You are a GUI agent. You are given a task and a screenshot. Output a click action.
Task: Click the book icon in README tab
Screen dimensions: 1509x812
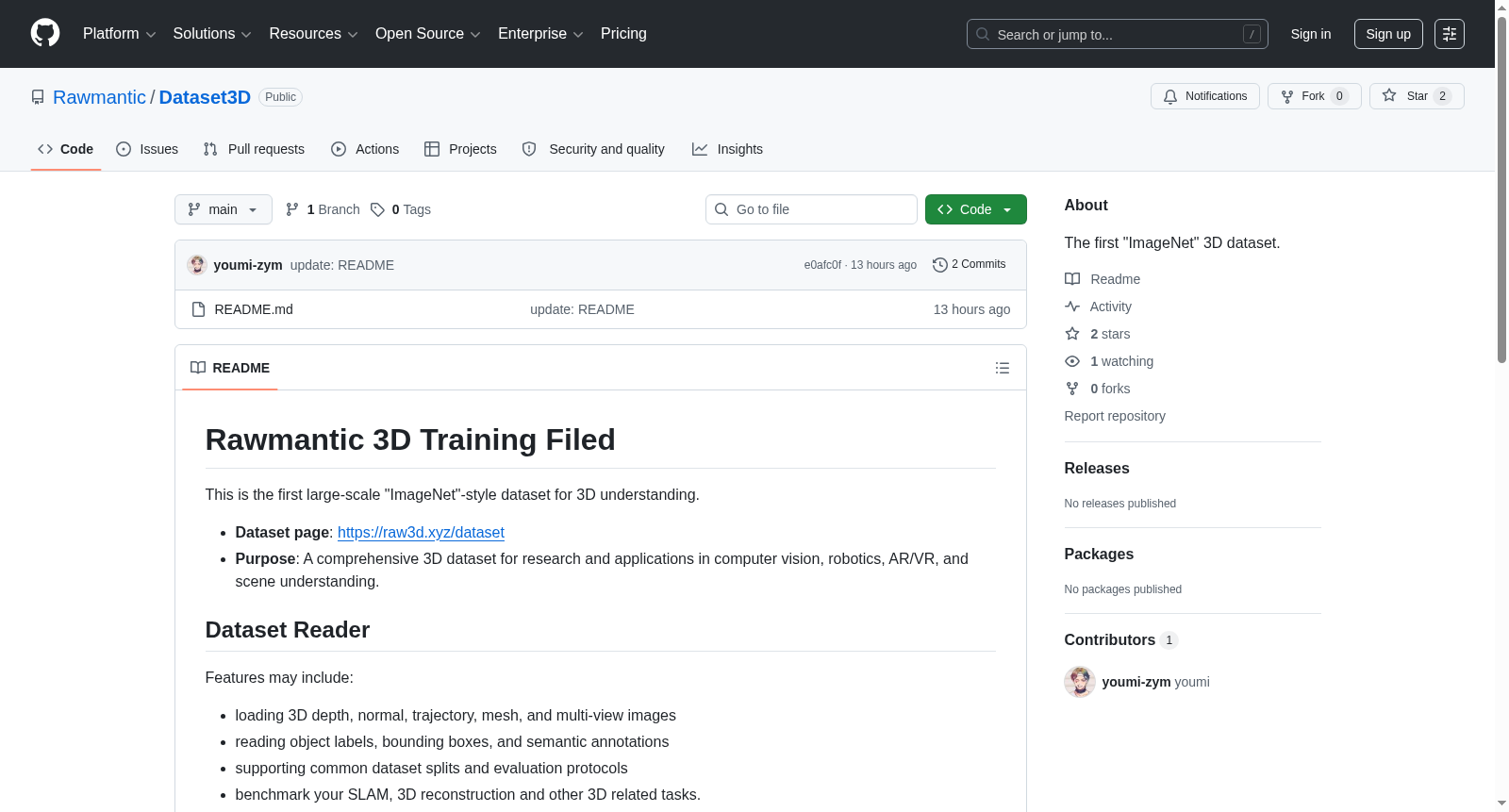coord(198,368)
